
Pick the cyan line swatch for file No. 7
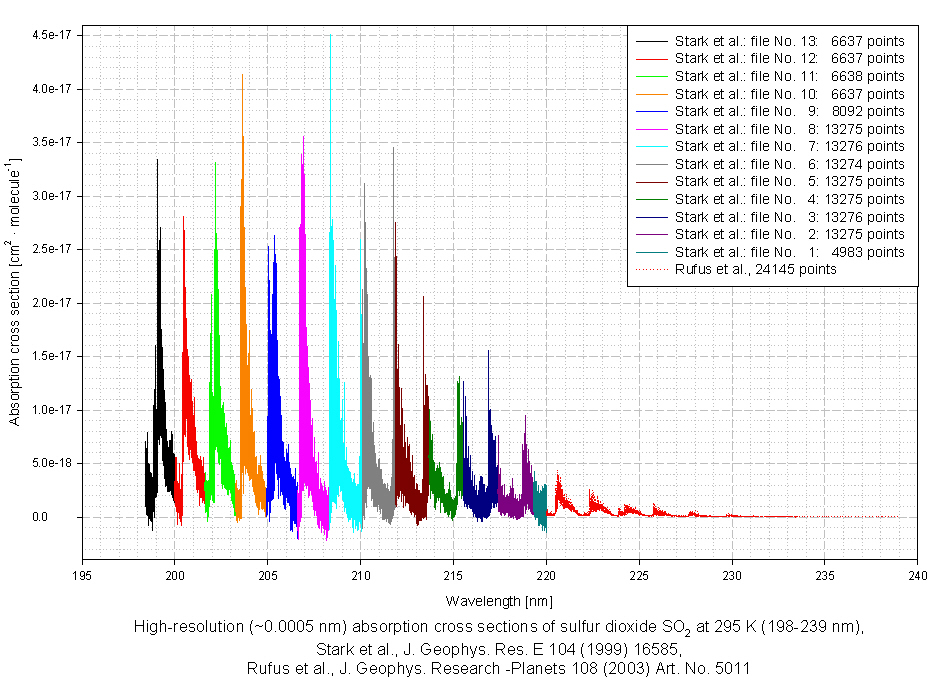651,147
